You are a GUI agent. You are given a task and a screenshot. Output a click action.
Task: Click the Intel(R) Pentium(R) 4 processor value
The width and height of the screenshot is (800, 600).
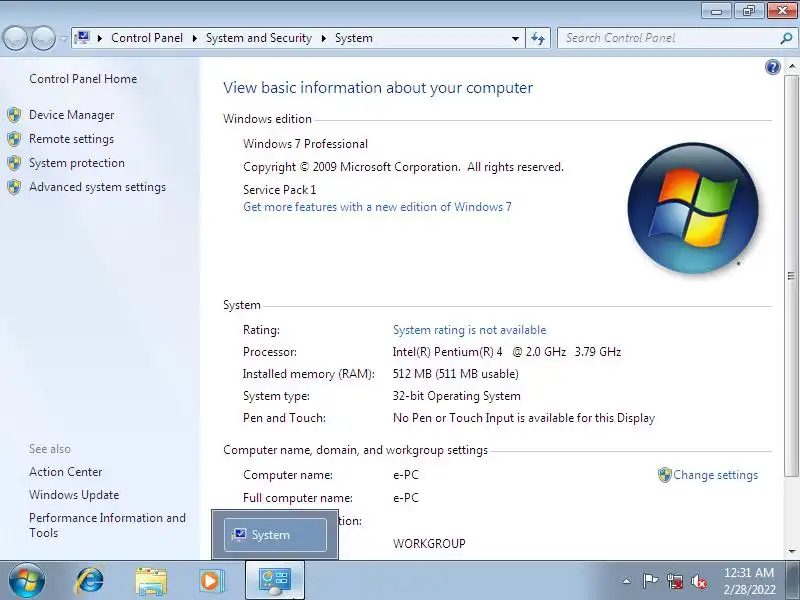pos(507,352)
